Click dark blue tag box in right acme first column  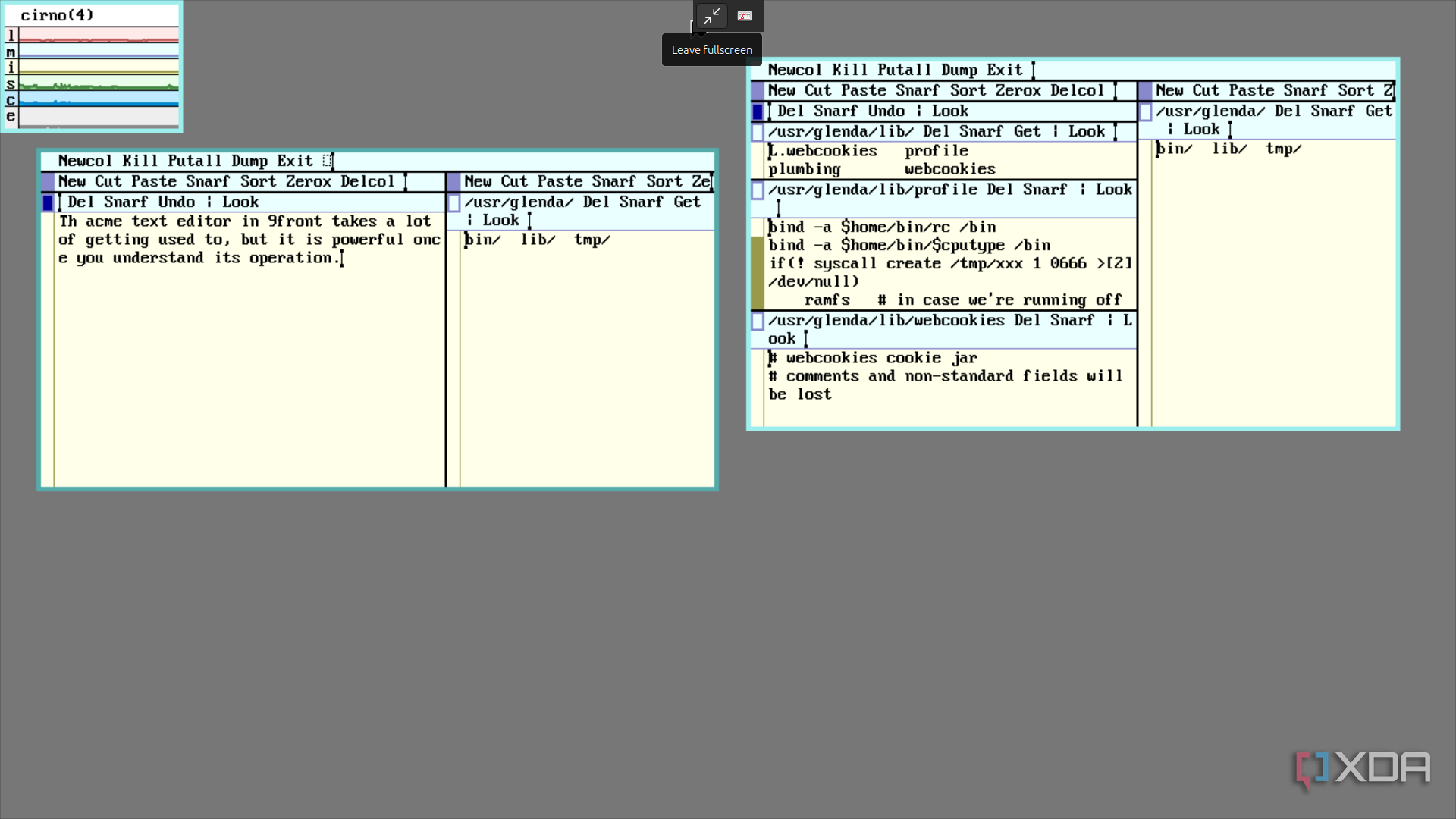(x=757, y=111)
